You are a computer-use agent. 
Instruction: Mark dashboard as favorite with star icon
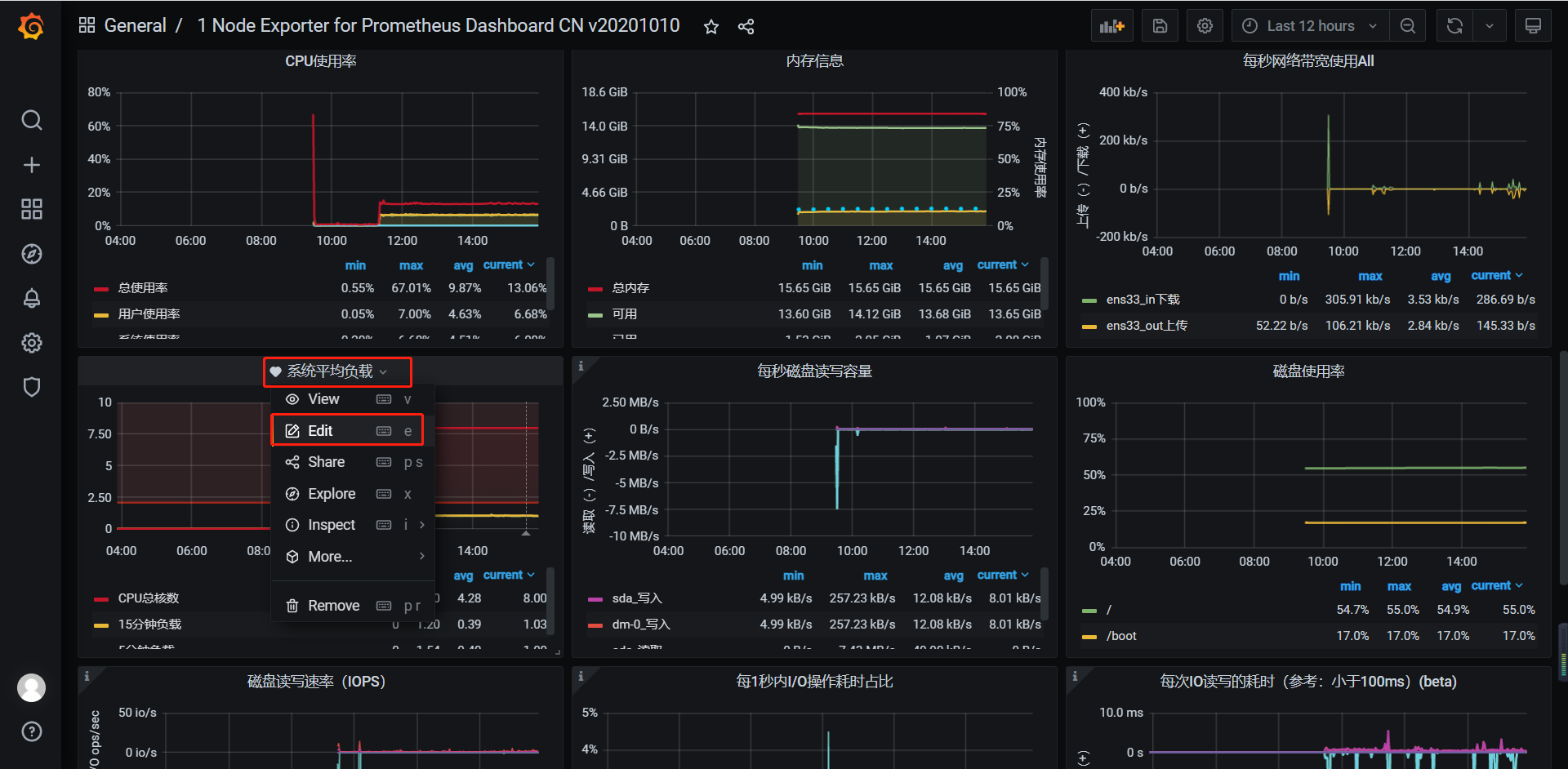[x=711, y=27]
